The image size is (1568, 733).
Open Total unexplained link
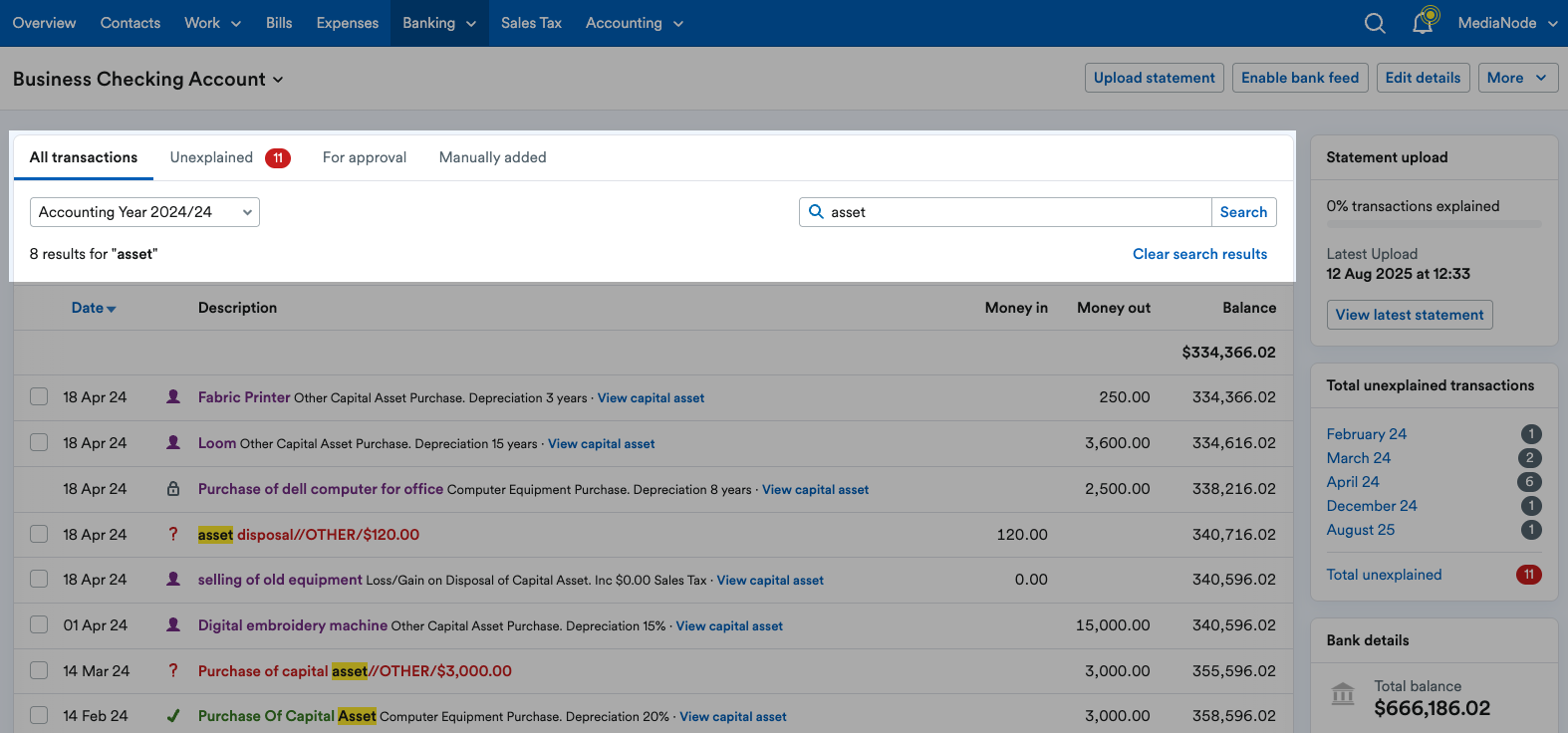tap(1385, 575)
